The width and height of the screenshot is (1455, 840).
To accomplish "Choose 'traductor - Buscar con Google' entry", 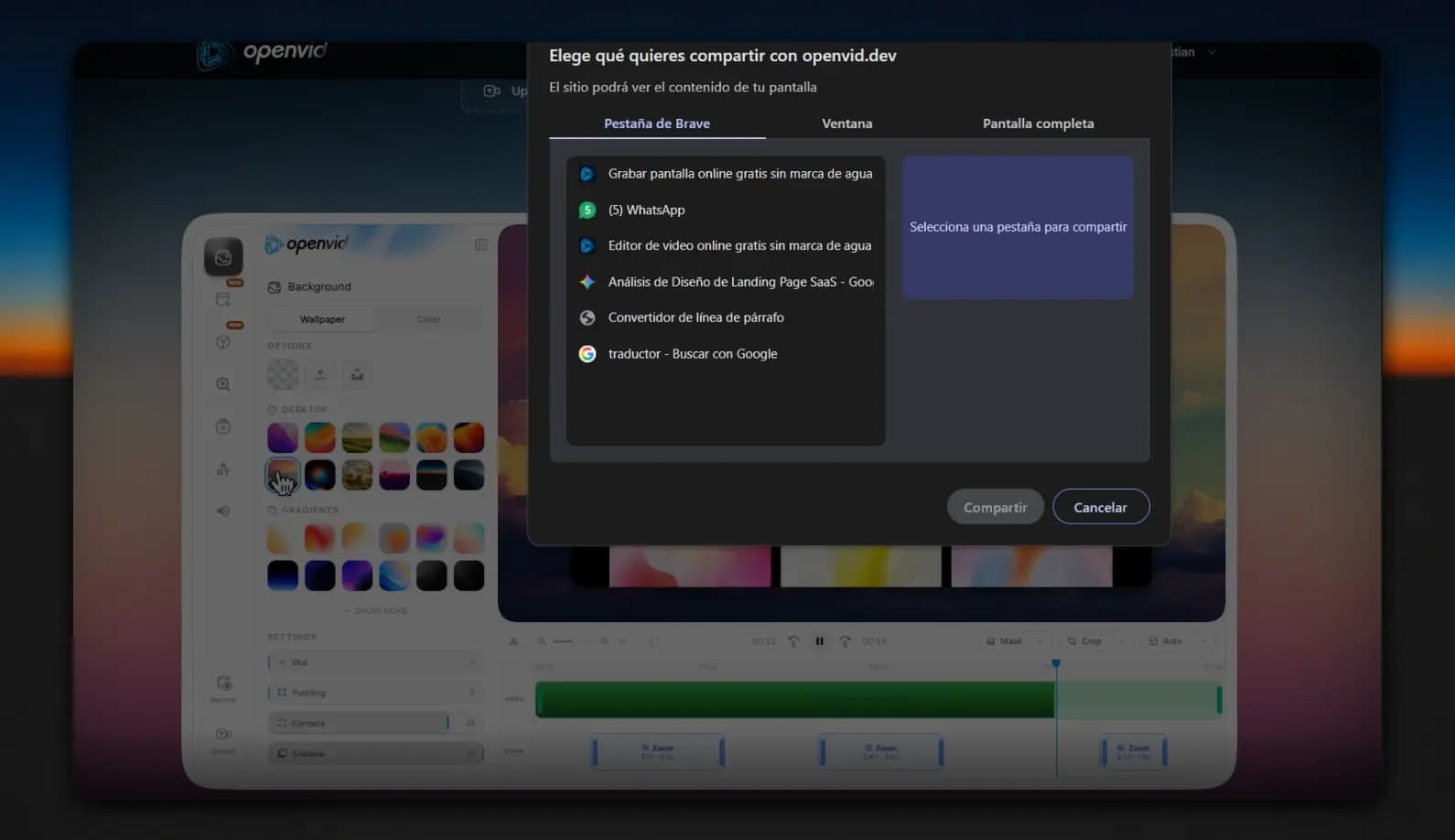I will (726, 354).
